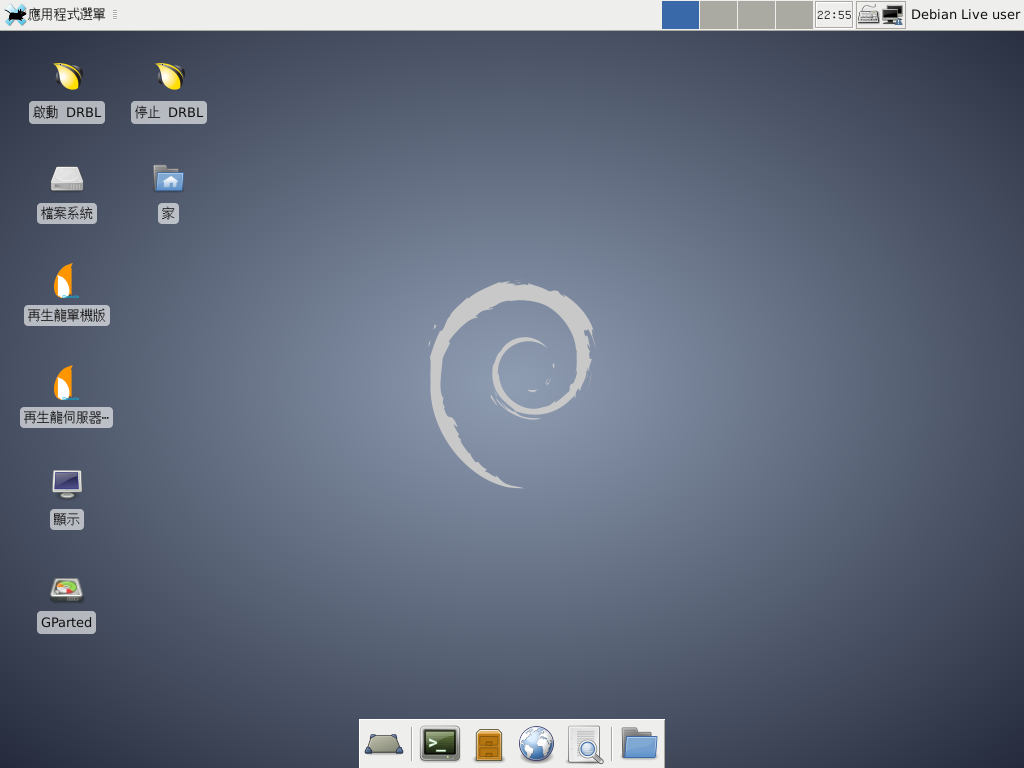1024x768 pixels.
Task: Expand the folder directory menu in dock
Action: pos(639,744)
